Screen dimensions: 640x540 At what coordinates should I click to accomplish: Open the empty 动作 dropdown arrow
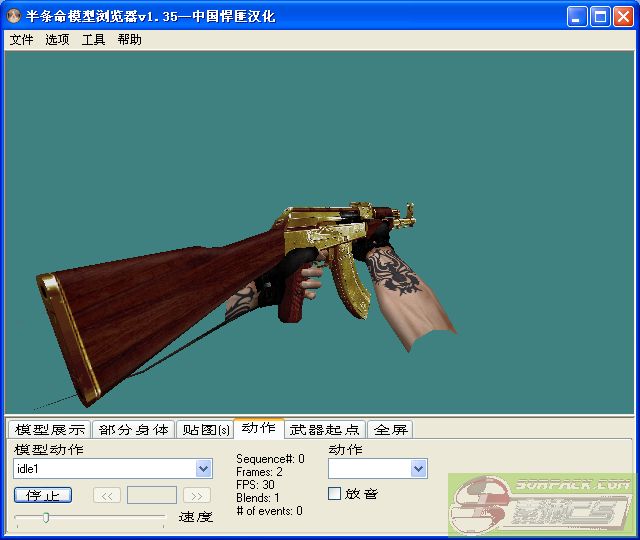point(418,469)
